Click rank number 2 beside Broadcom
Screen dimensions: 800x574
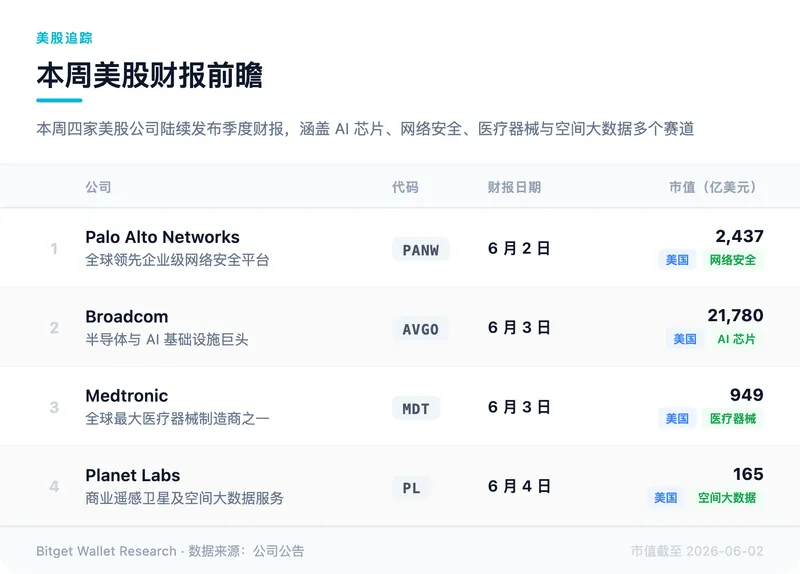[x=54, y=328]
